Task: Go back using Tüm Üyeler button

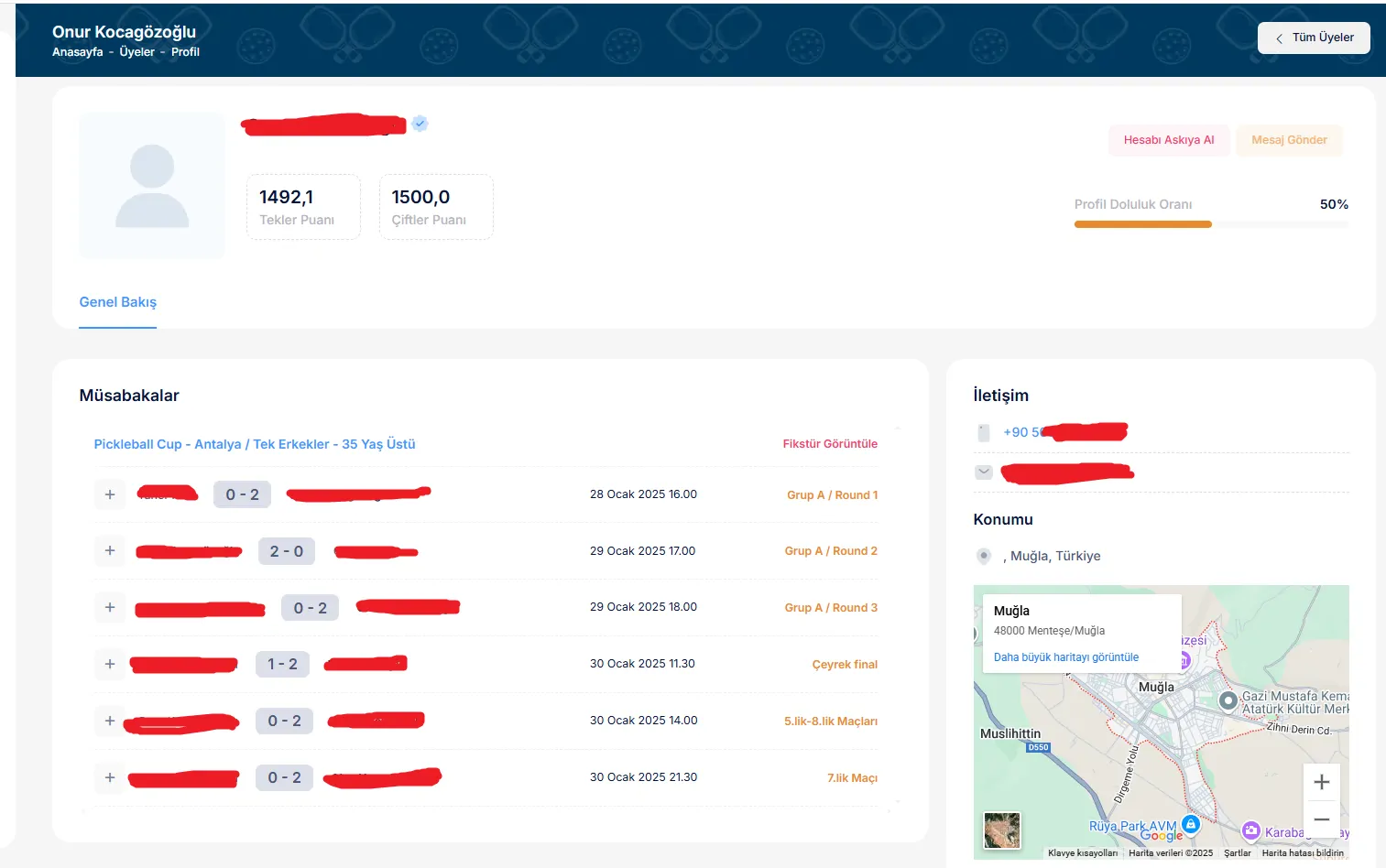Action: click(x=1313, y=38)
